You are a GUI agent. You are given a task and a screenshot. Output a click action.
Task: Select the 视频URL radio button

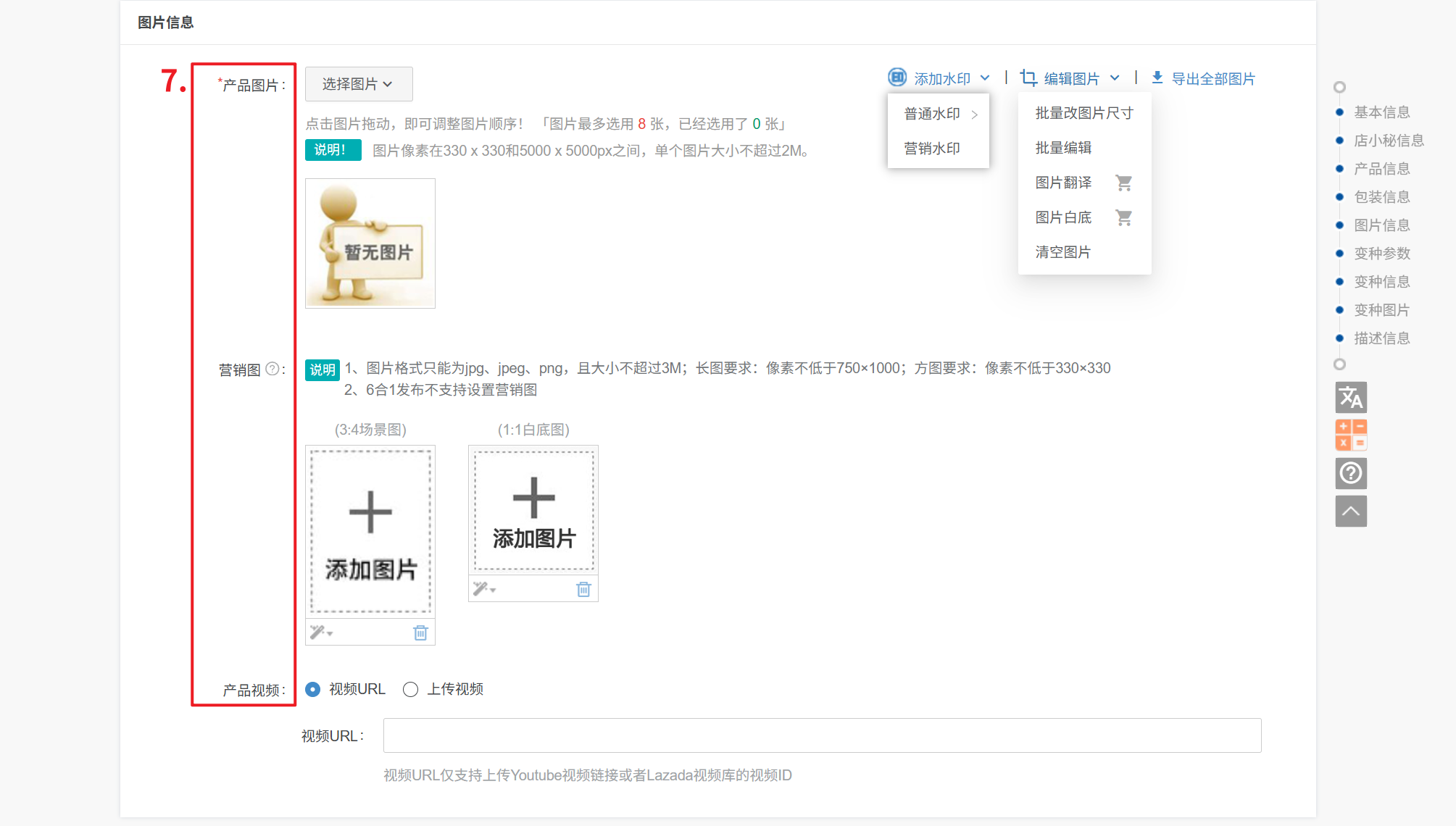313,689
